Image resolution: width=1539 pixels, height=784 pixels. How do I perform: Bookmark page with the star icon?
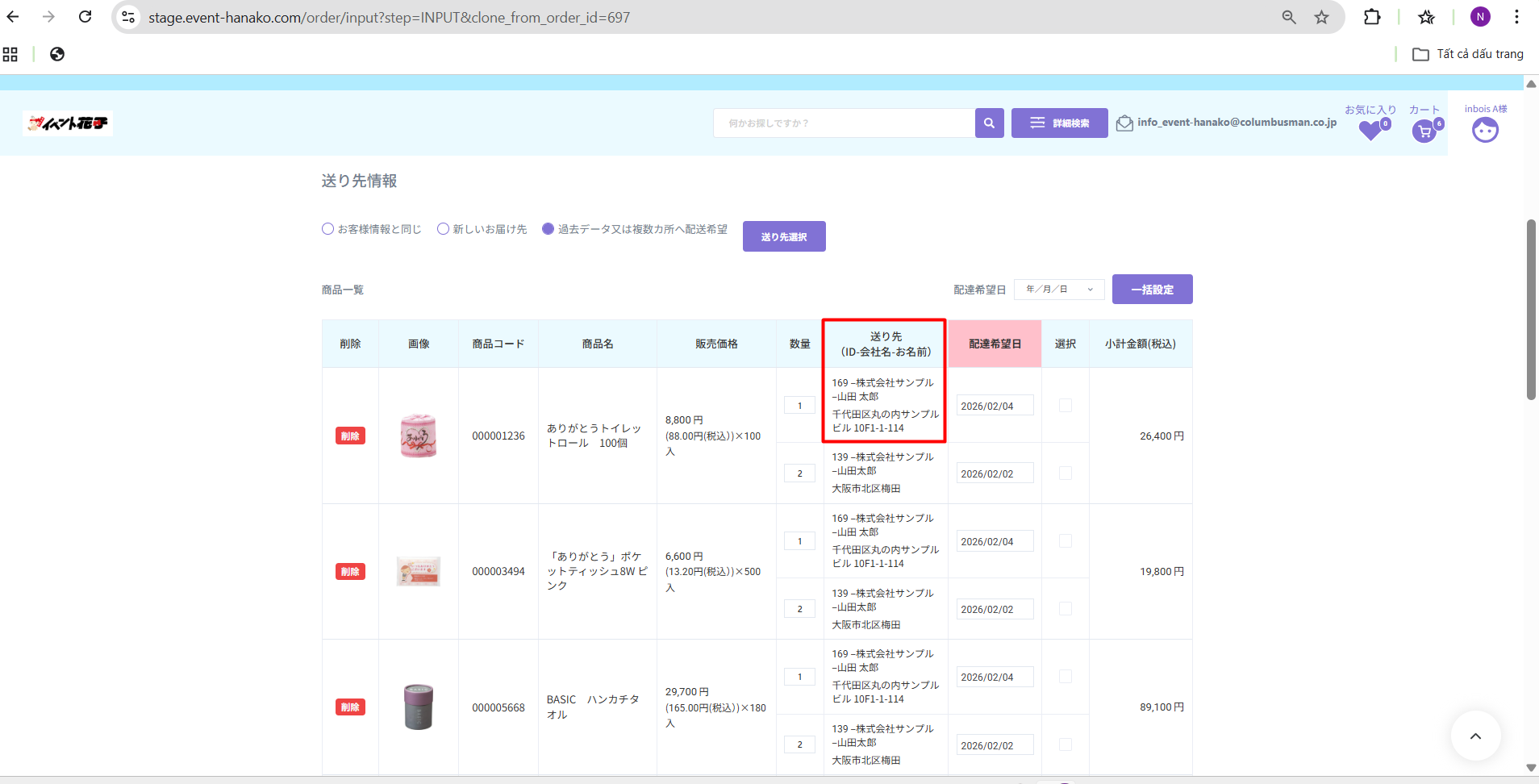[x=1321, y=17]
